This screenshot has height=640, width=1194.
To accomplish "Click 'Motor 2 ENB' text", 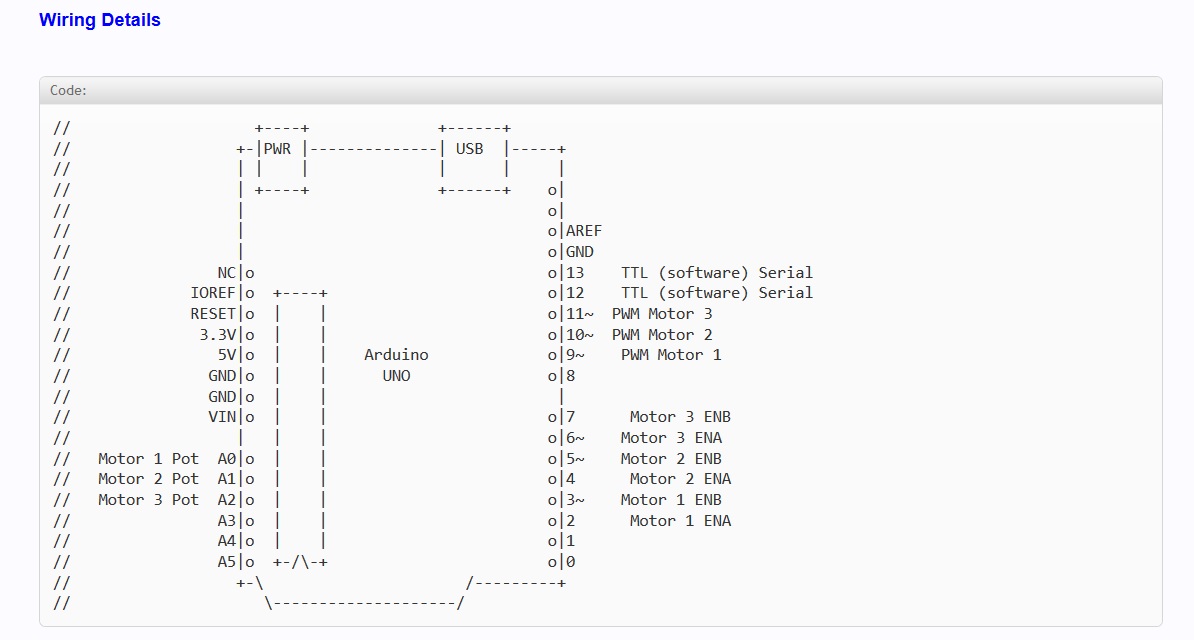I will pyautogui.click(x=671, y=459).
